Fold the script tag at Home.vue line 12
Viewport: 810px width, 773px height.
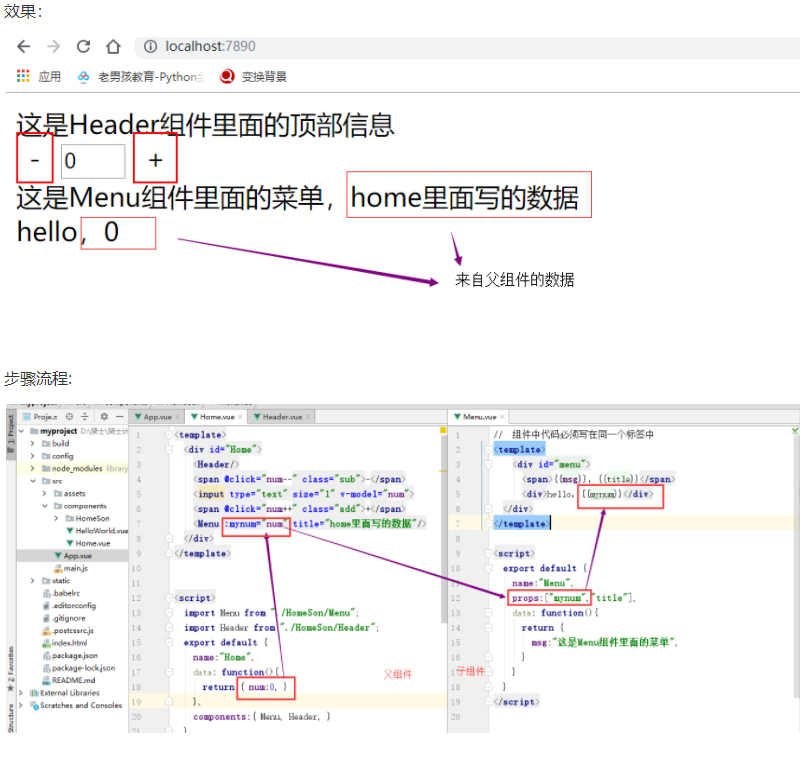(169, 598)
